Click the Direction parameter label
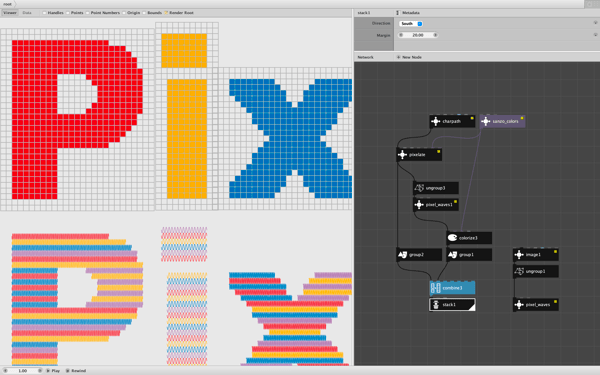Image resolution: width=600 pixels, height=375 pixels. click(381, 23)
